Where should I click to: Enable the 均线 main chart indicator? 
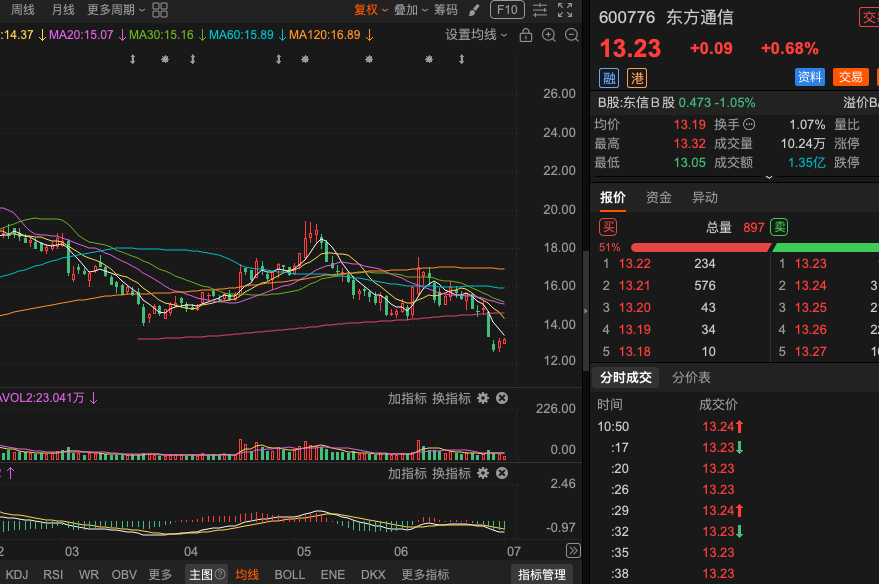247,574
